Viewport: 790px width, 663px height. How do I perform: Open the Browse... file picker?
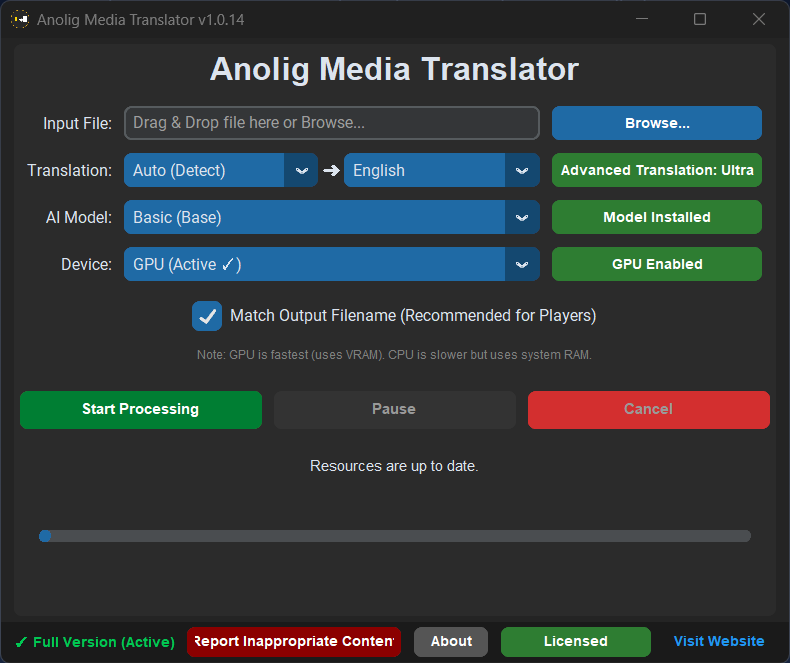coord(656,123)
